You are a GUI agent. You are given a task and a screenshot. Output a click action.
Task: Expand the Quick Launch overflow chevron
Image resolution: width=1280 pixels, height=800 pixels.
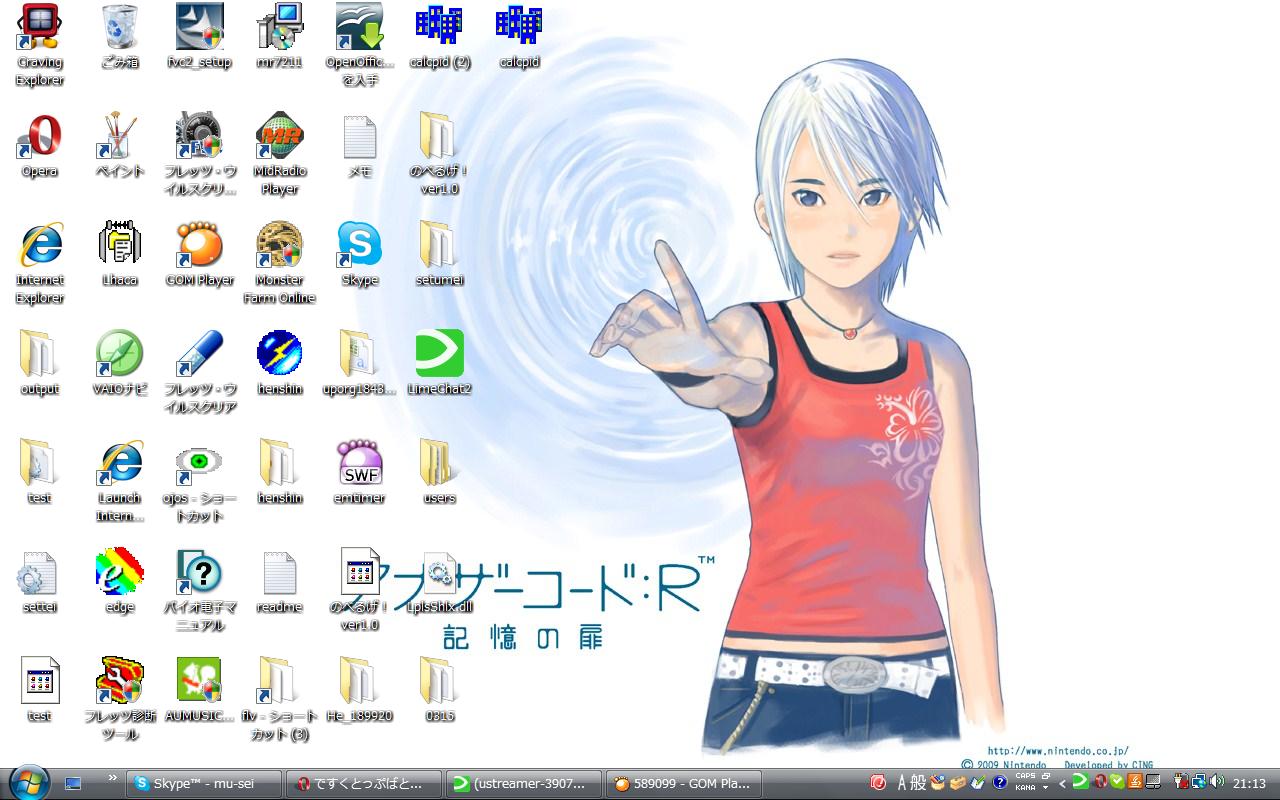pyautogui.click(x=113, y=777)
